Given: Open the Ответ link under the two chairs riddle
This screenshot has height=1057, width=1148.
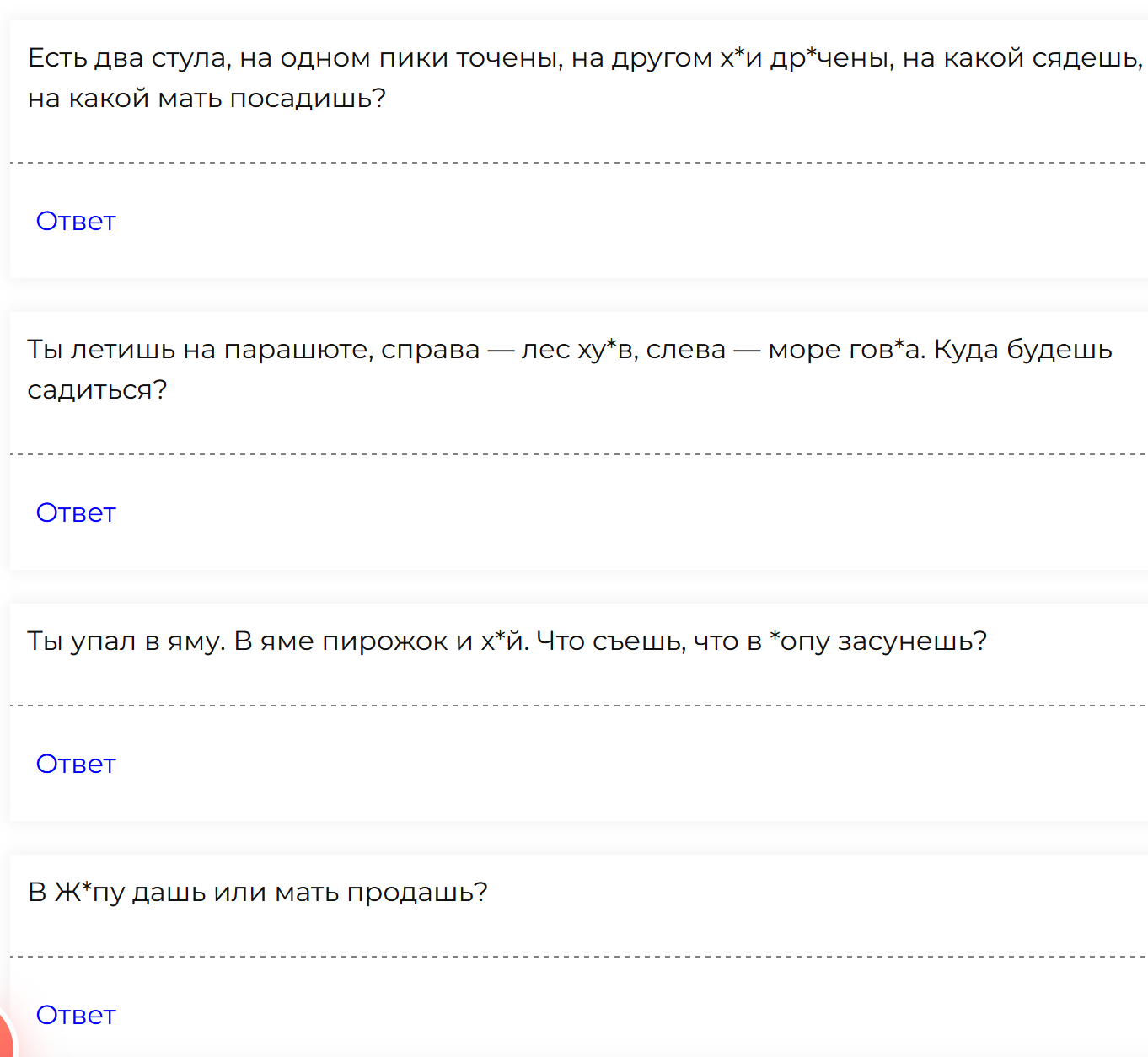Looking at the screenshot, I should (76, 221).
